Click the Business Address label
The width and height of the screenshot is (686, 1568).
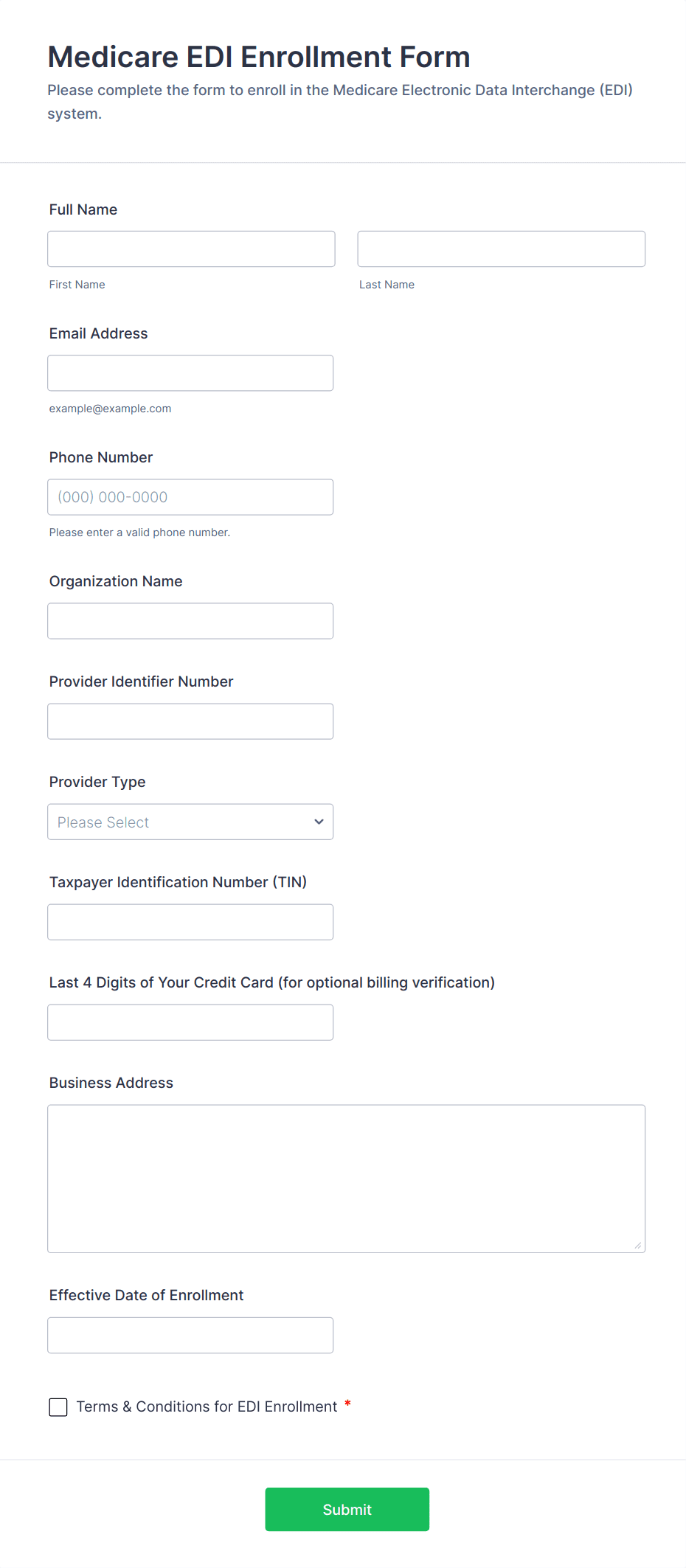[111, 1083]
